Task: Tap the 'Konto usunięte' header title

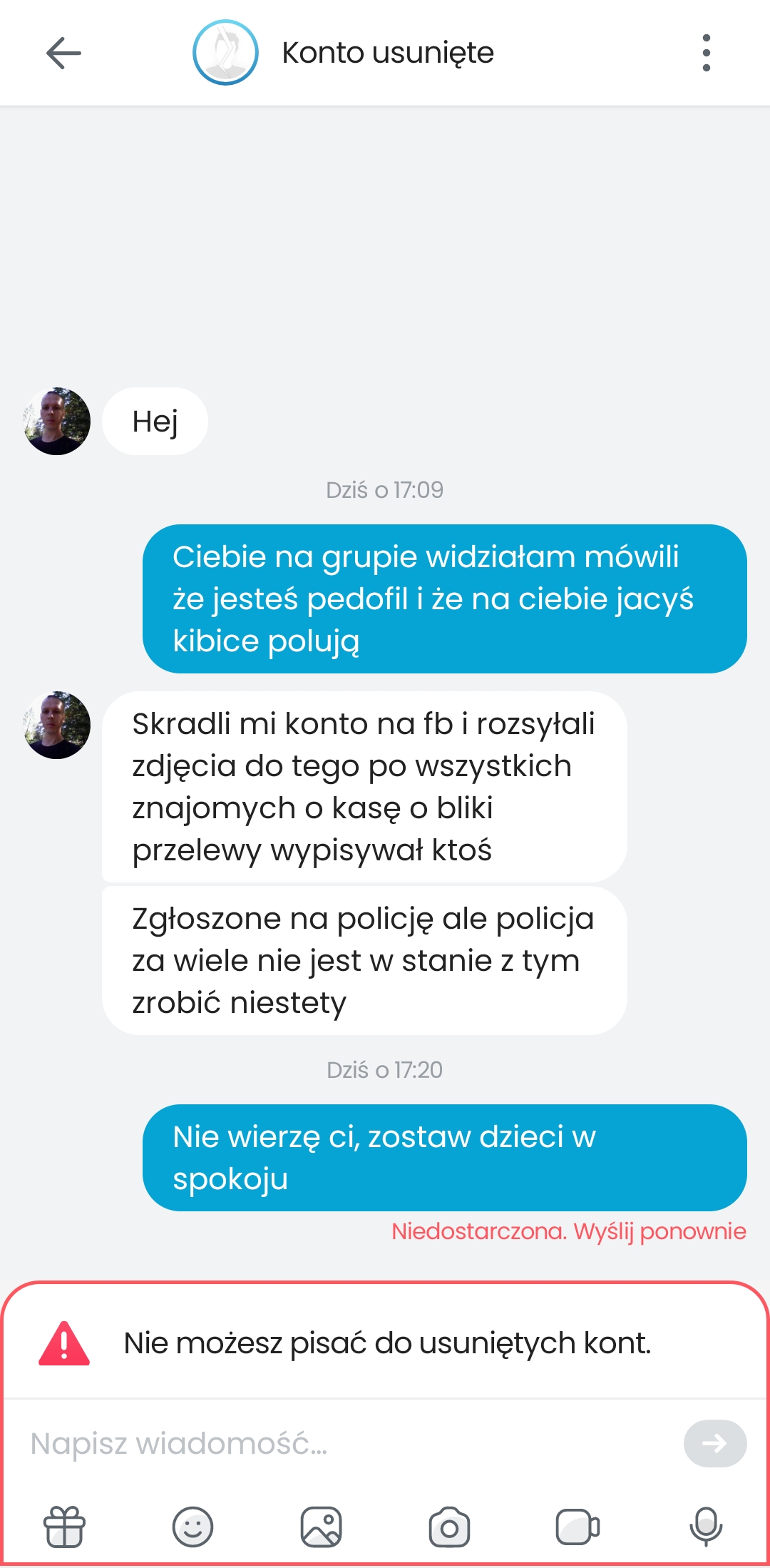Action: [388, 53]
